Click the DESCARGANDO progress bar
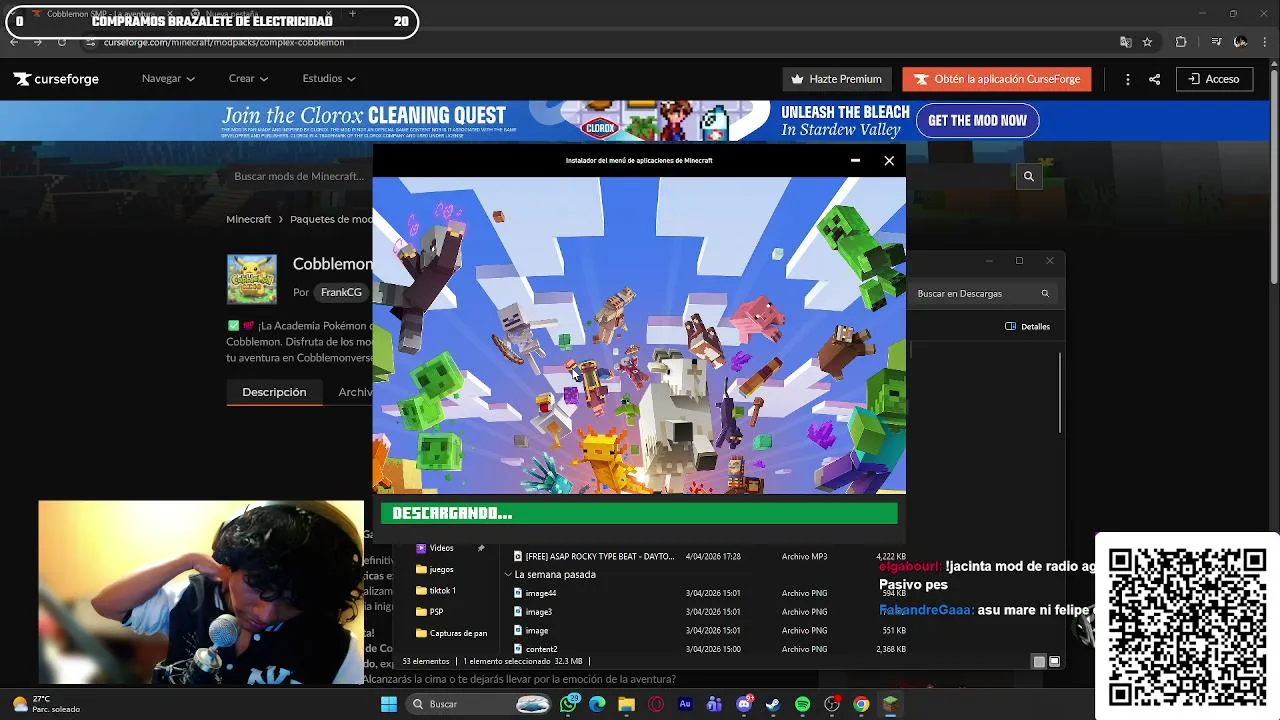This screenshot has width=1280, height=720. click(639, 513)
